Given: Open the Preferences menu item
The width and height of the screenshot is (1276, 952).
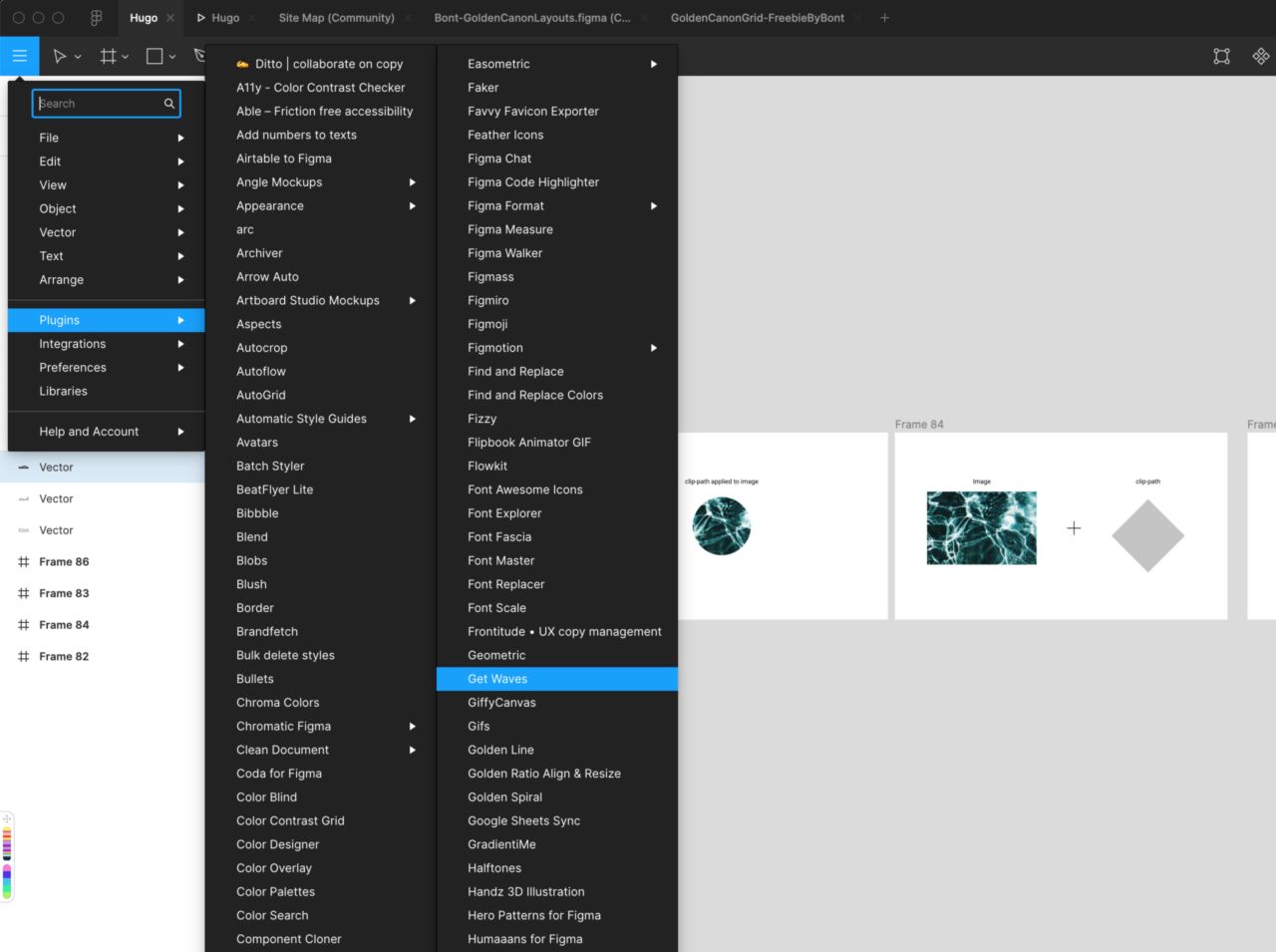Looking at the screenshot, I should coord(106,368).
